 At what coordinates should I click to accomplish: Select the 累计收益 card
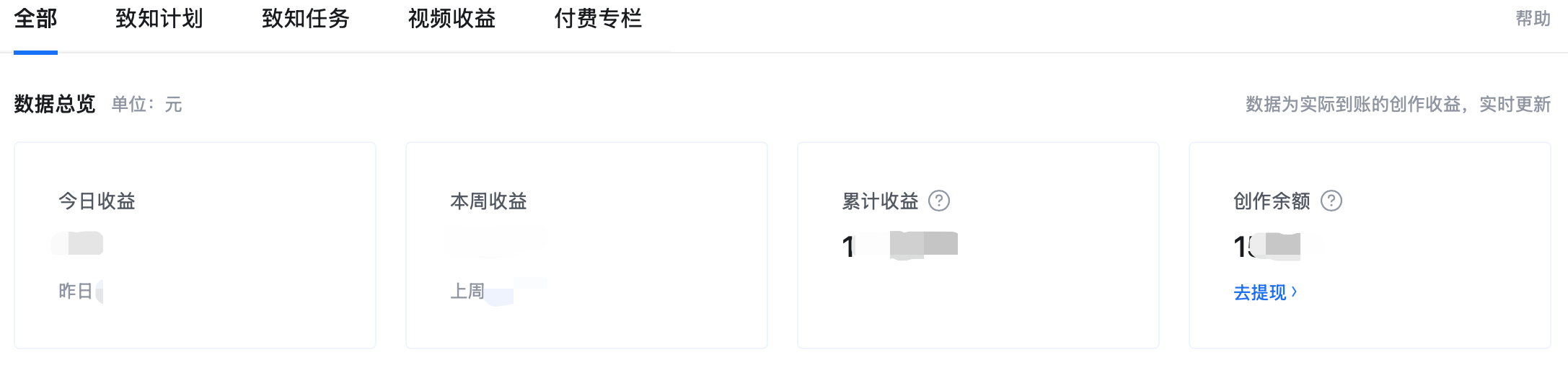tap(978, 245)
